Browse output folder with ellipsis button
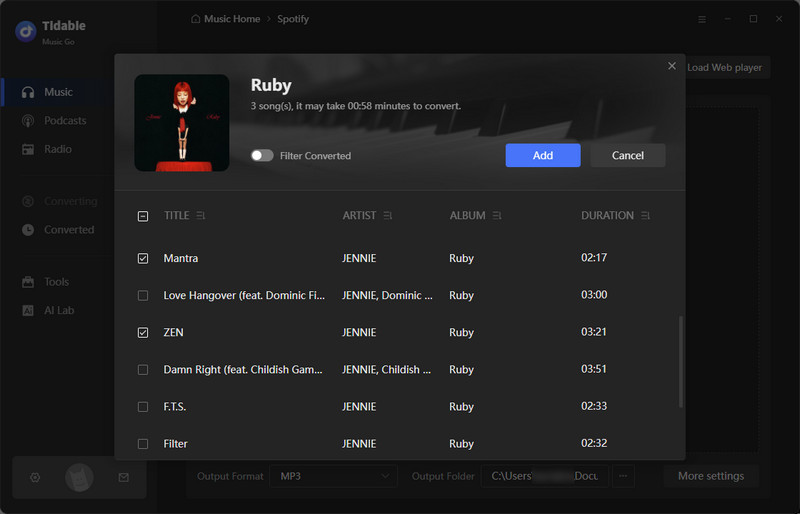The width and height of the screenshot is (800, 514). click(x=623, y=476)
